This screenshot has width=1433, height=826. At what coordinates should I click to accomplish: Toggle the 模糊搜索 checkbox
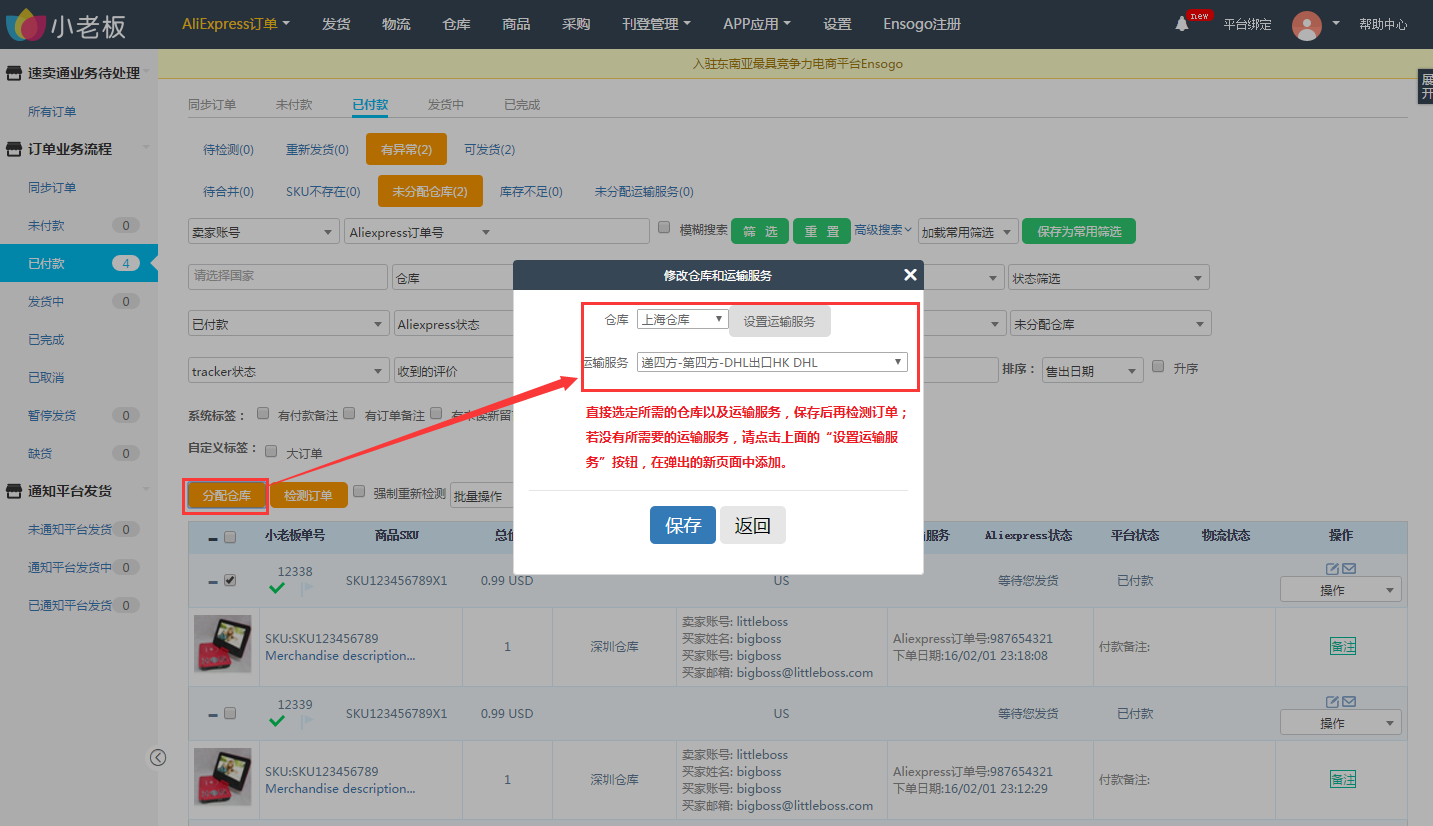pos(664,228)
